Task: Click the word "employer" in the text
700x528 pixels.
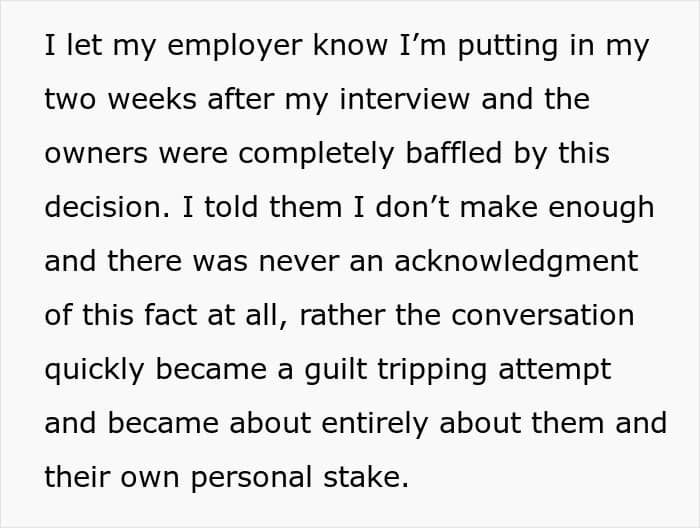Action: (x=235, y=46)
